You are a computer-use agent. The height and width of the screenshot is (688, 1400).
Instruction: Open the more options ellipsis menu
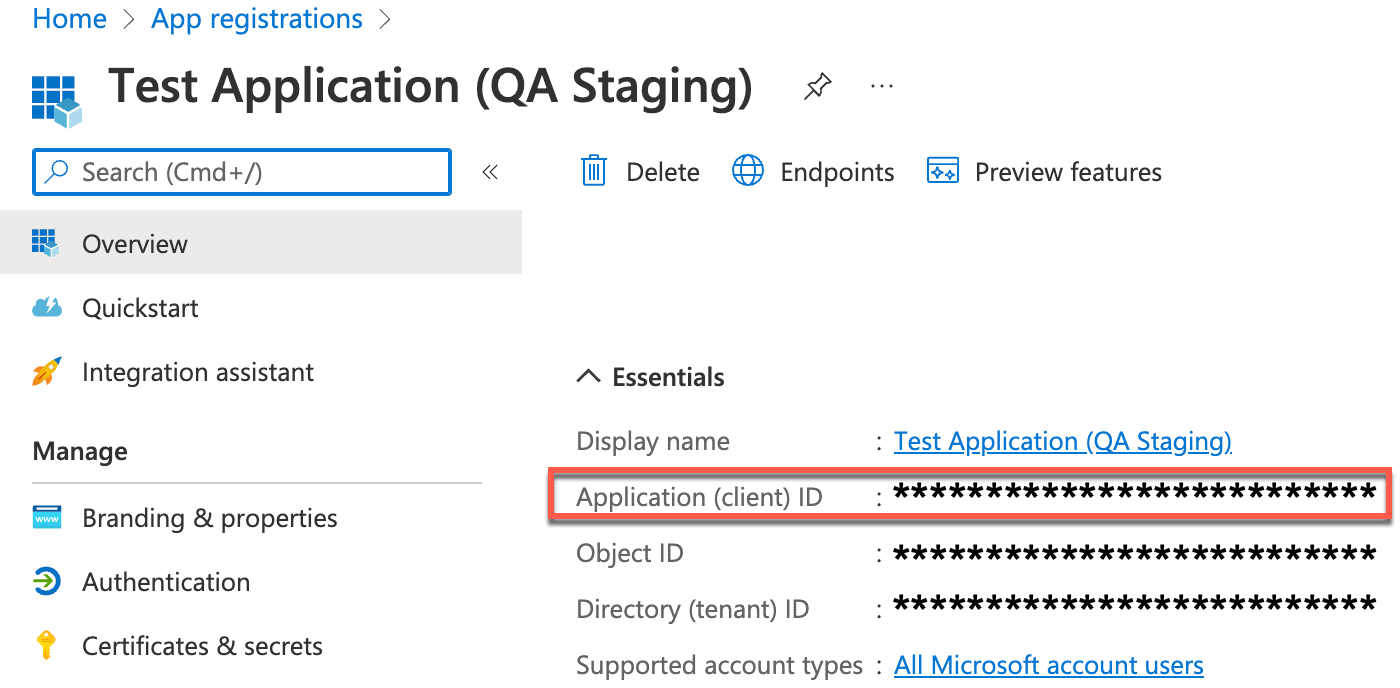882,87
